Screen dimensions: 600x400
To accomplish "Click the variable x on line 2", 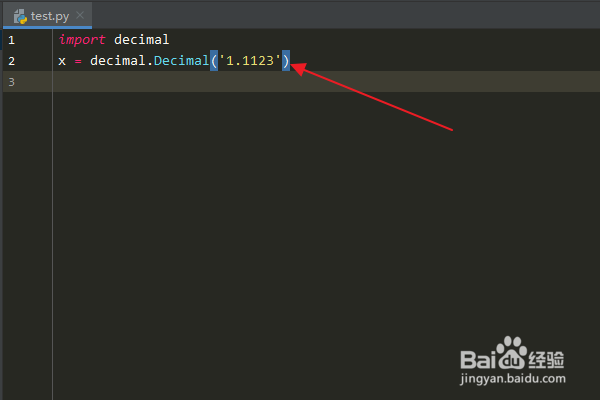I will [x=62, y=61].
